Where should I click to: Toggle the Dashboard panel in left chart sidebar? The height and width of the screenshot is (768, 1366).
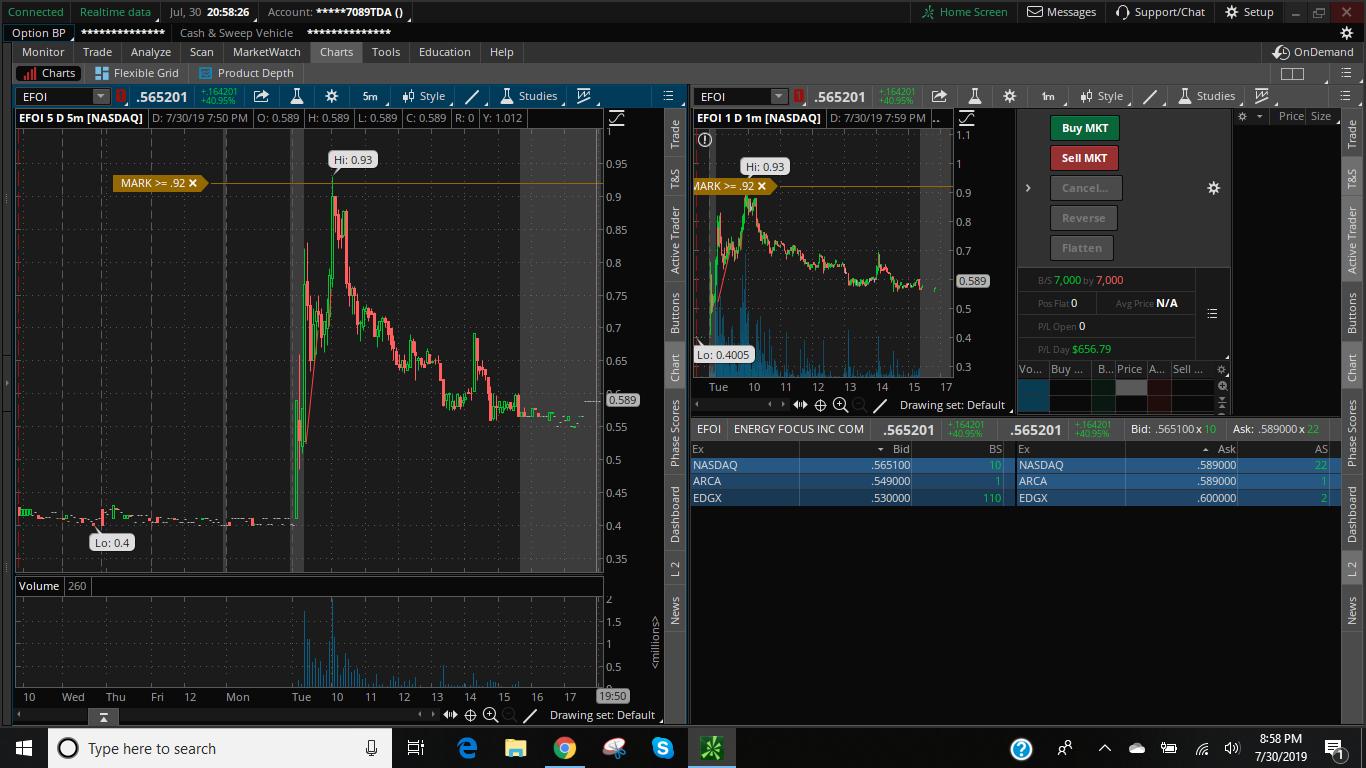[x=675, y=514]
